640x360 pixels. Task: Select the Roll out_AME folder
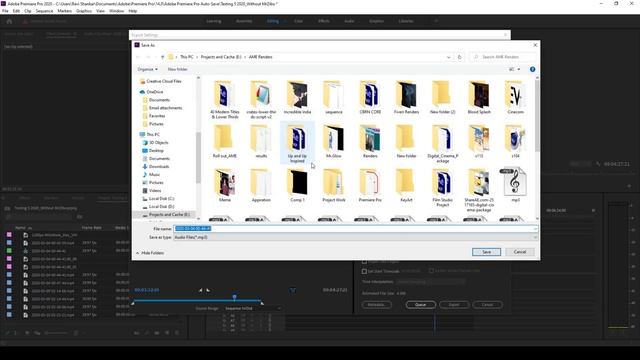point(224,142)
